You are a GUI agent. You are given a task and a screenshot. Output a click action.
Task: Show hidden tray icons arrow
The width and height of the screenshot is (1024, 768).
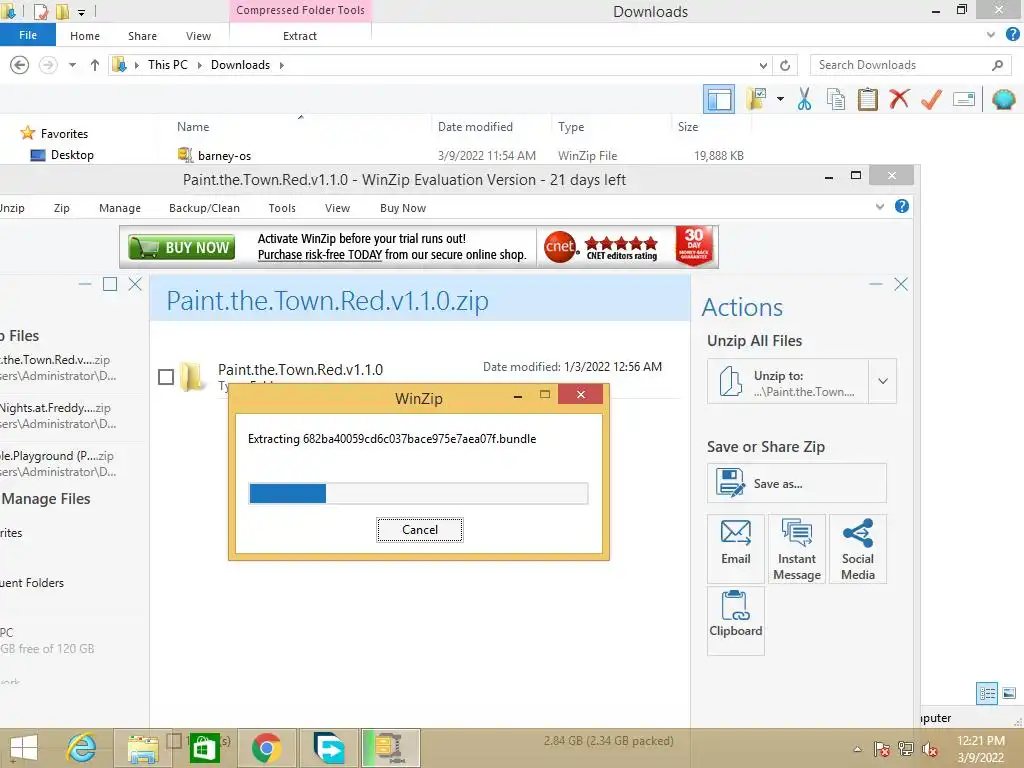click(x=857, y=749)
